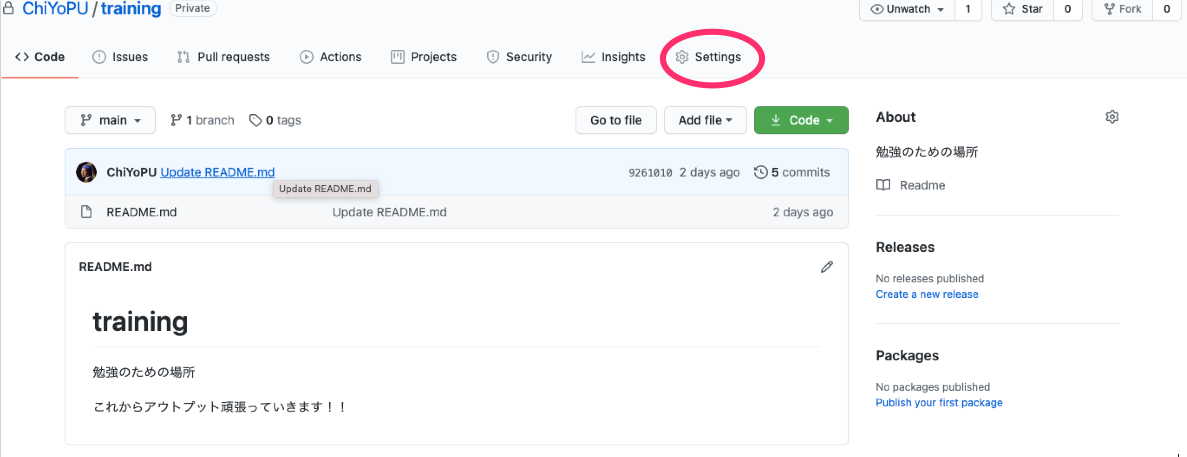
Task: Switch to the Security tab
Action: coord(519,57)
